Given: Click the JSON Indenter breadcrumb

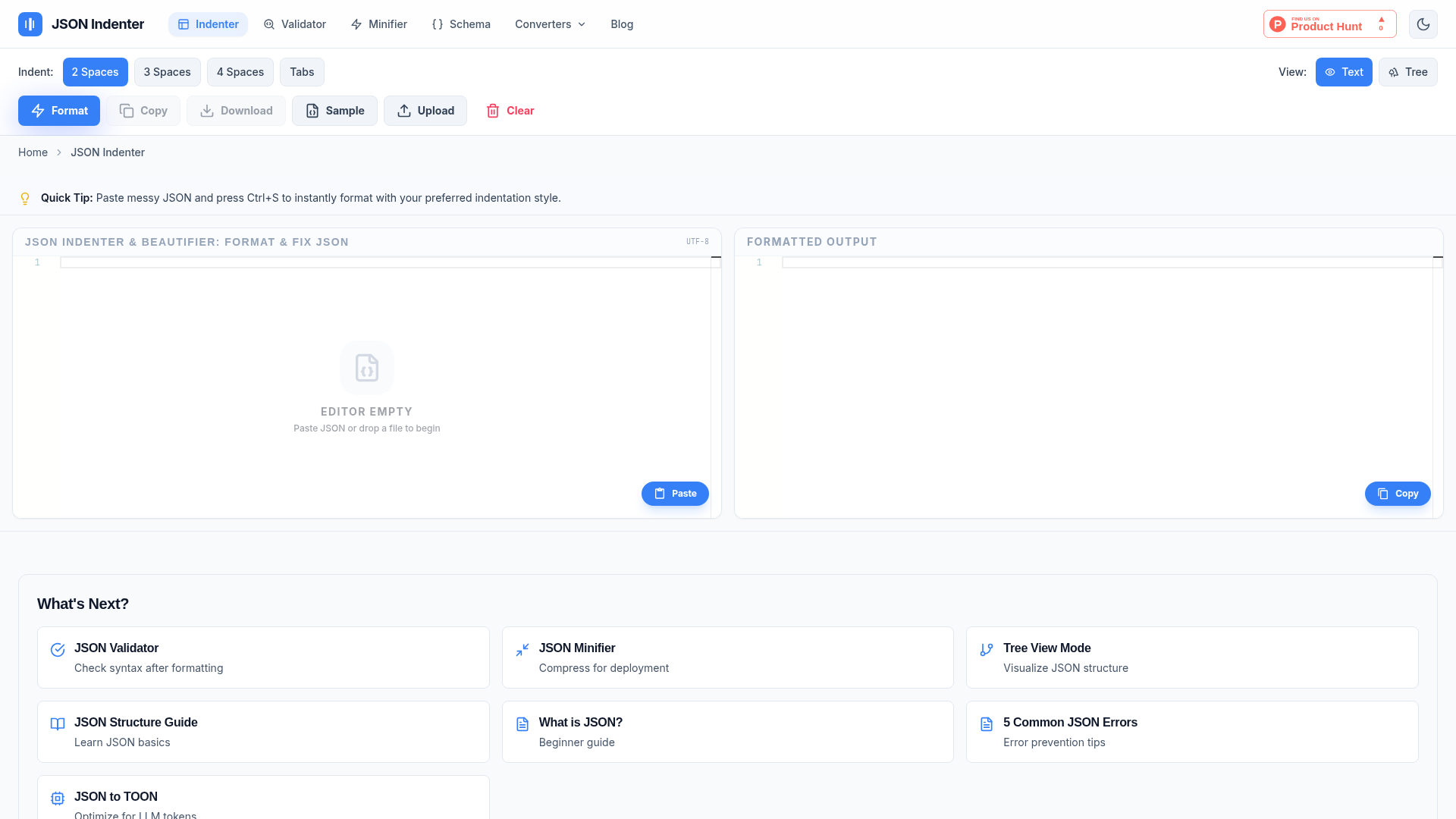Looking at the screenshot, I should 108,152.
